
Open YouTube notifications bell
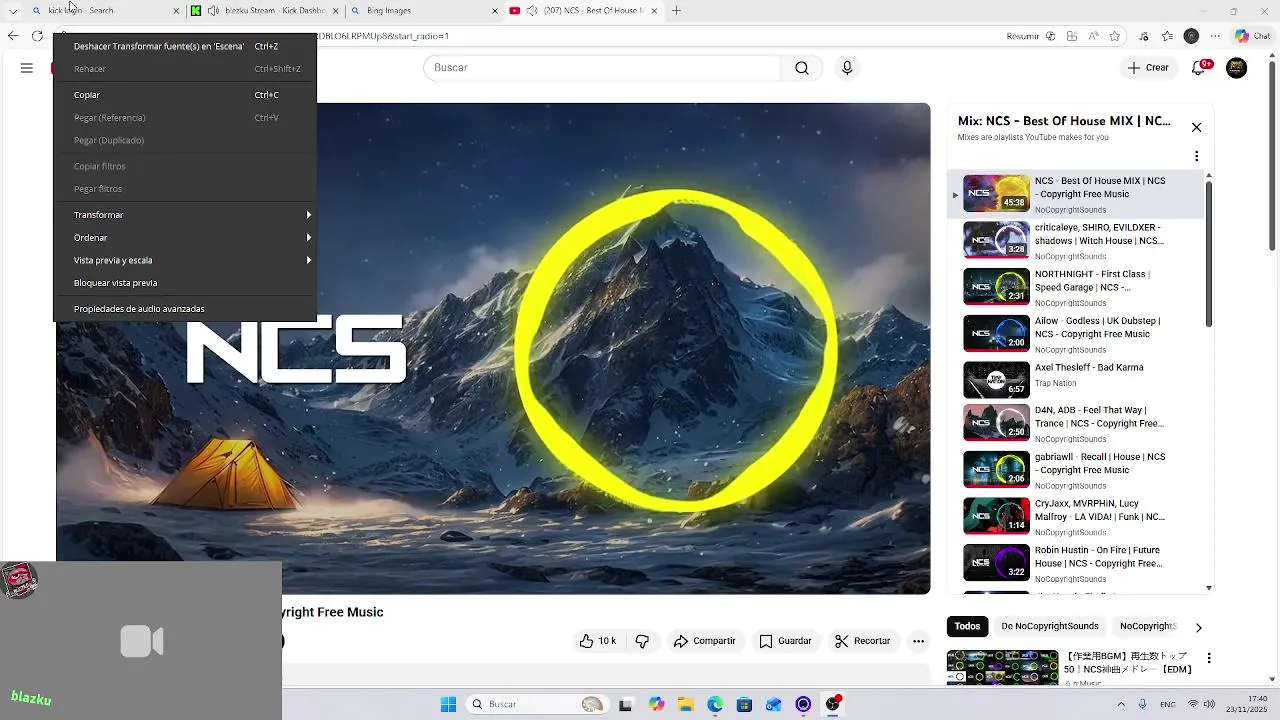pos(1200,67)
